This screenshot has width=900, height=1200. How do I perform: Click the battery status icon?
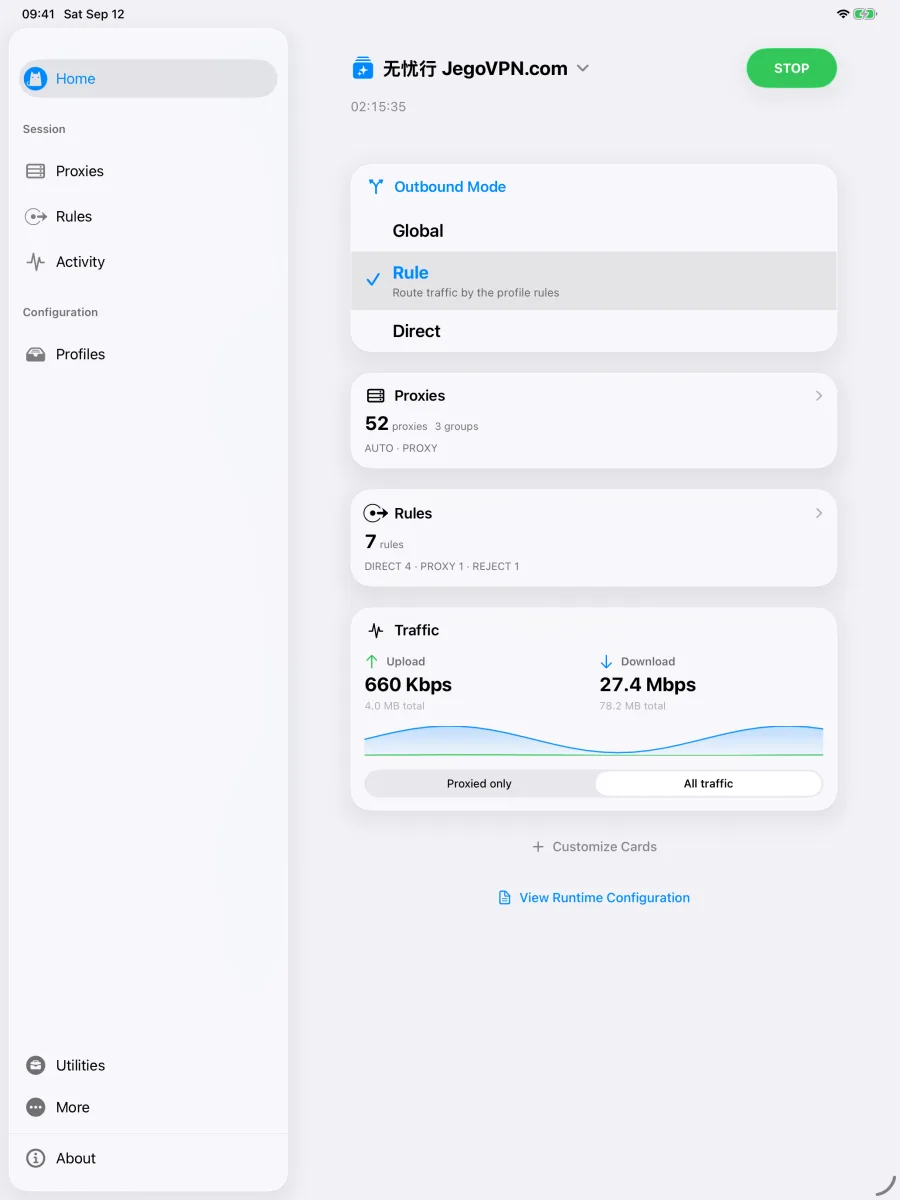pyautogui.click(x=866, y=14)
